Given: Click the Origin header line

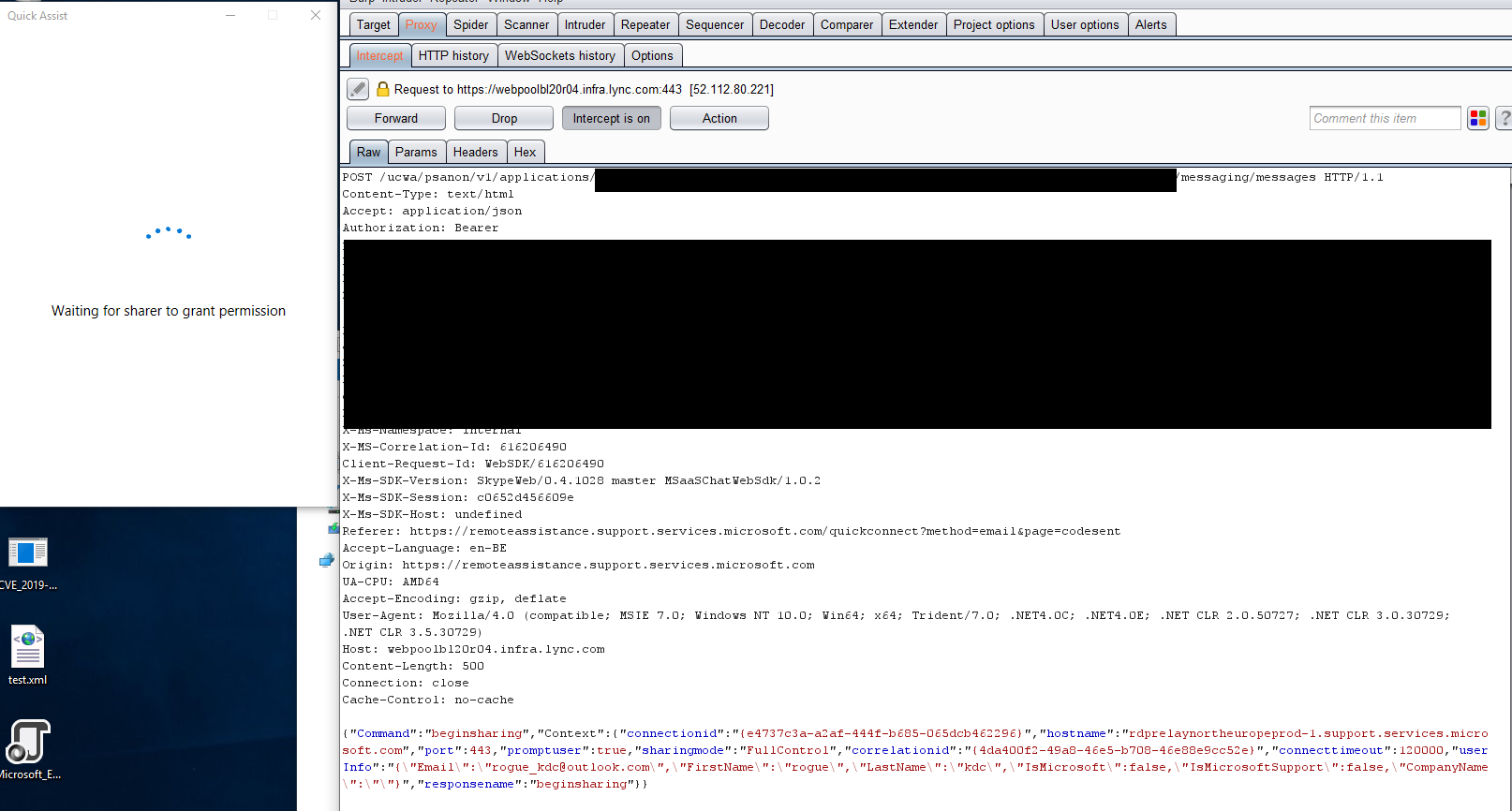Looking at the screenshot, I should point(578,565).
